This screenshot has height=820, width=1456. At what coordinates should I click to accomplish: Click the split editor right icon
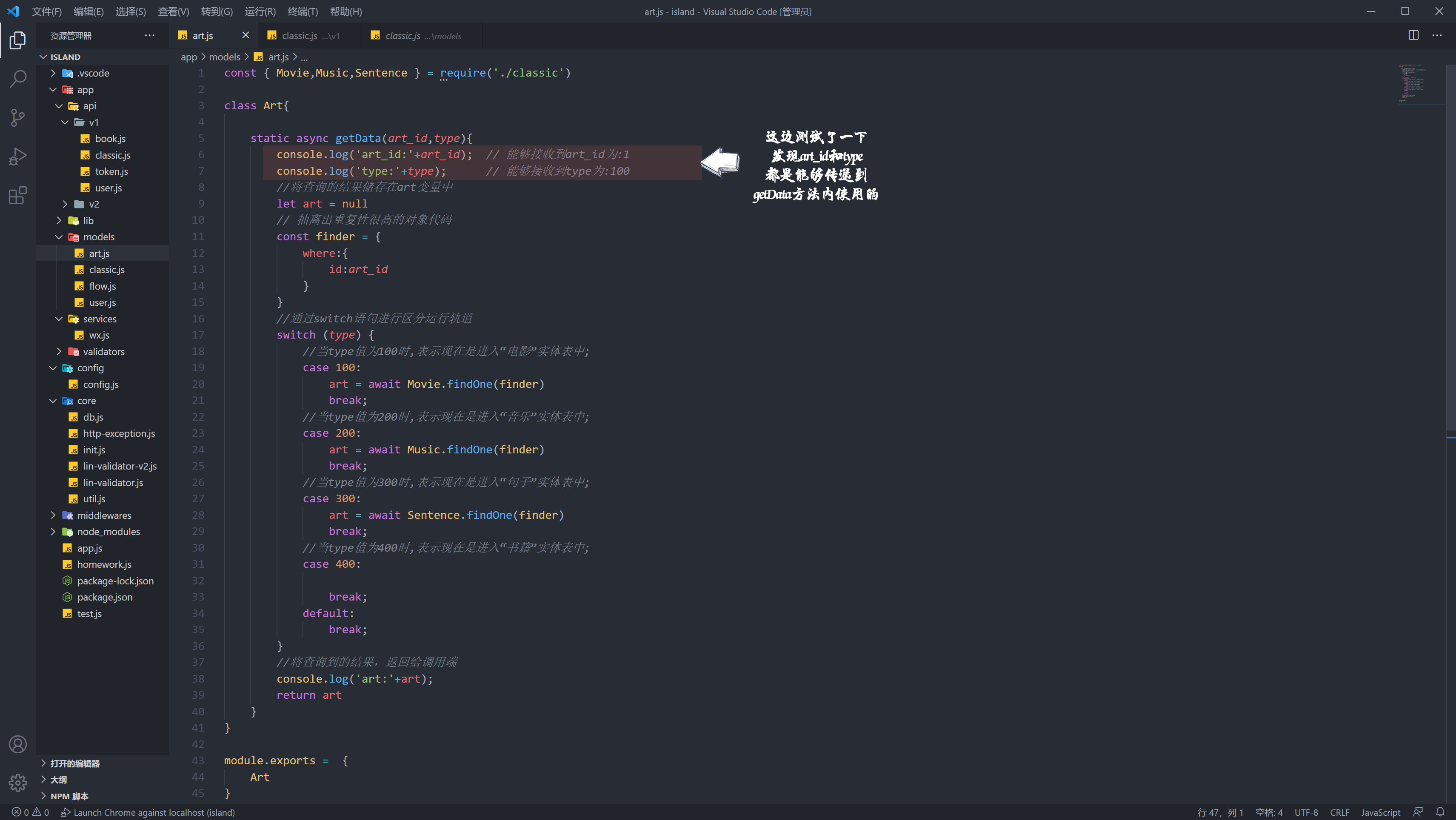(x=1413, y=35)
